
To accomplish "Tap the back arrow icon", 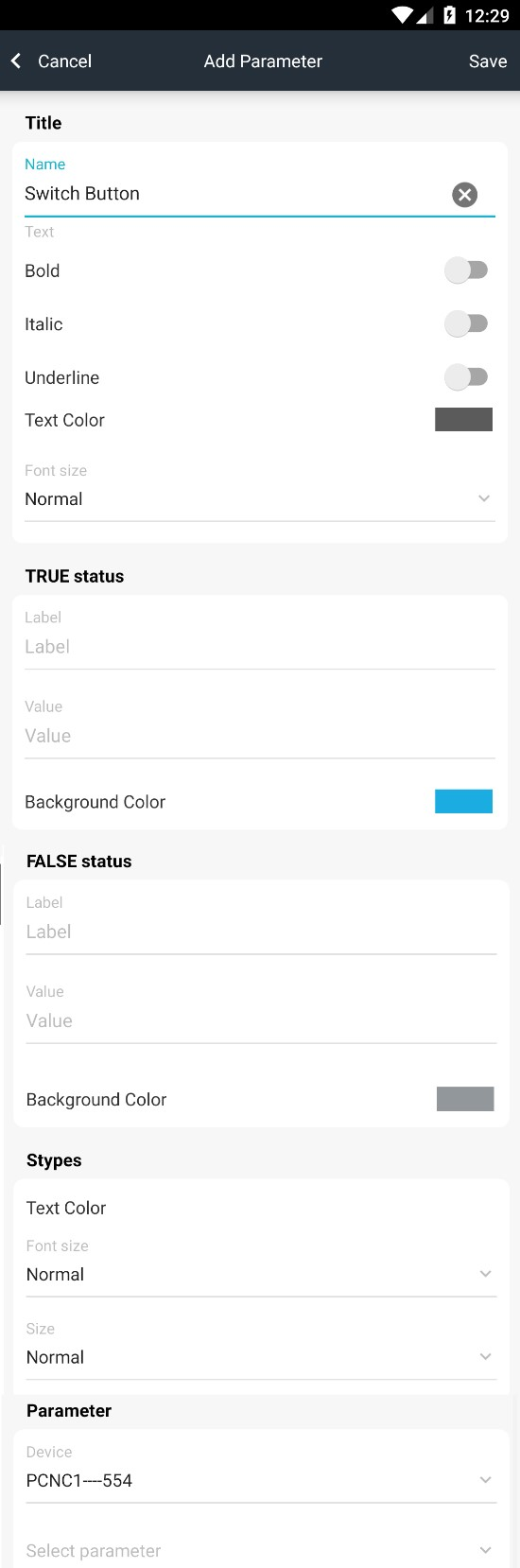I will [x=16, y=61].
